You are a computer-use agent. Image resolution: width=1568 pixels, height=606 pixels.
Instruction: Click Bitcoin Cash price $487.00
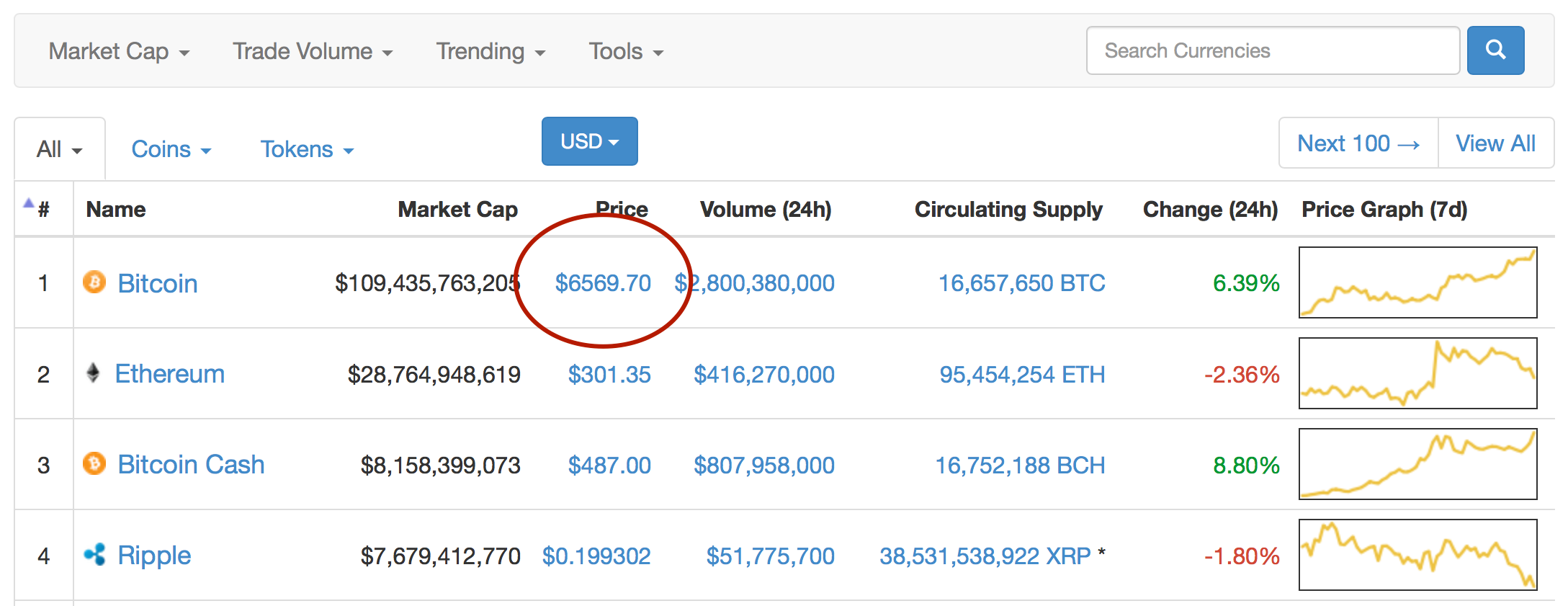coord(609,465)
